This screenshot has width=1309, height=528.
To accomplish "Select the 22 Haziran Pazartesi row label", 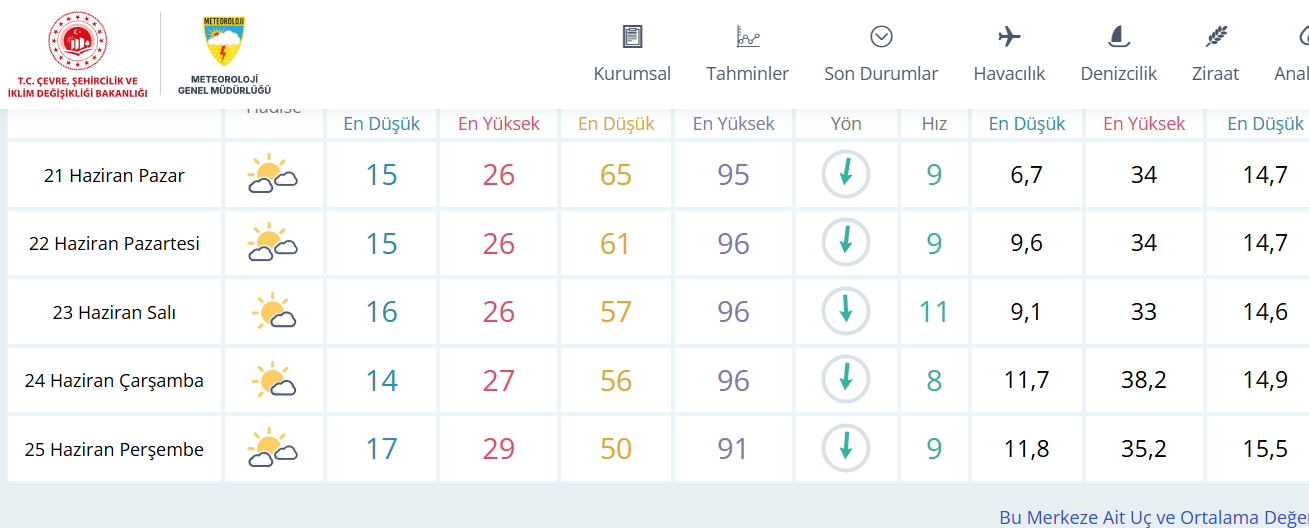I will point(114,243).
